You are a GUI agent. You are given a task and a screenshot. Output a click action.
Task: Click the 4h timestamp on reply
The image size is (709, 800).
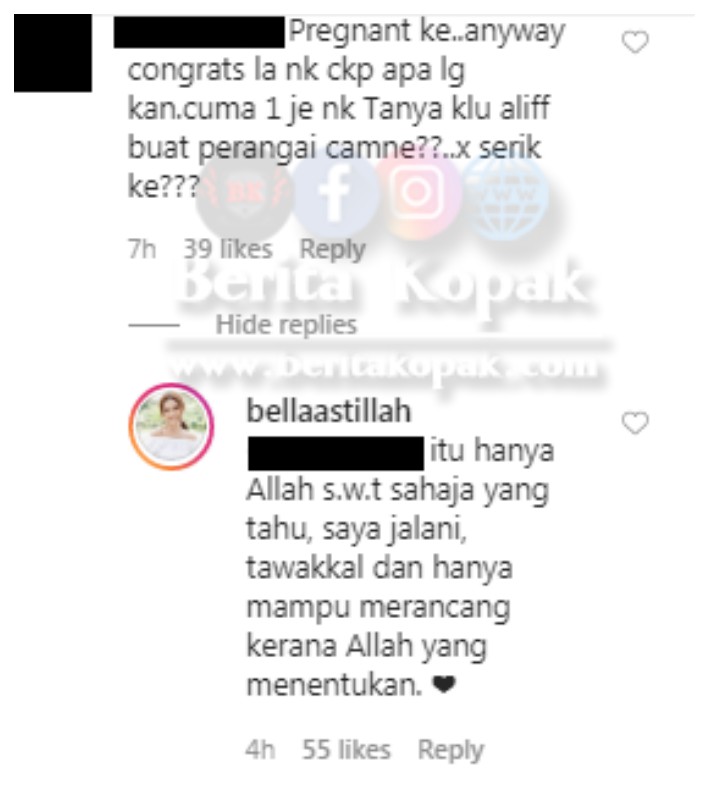coord(260,750)
